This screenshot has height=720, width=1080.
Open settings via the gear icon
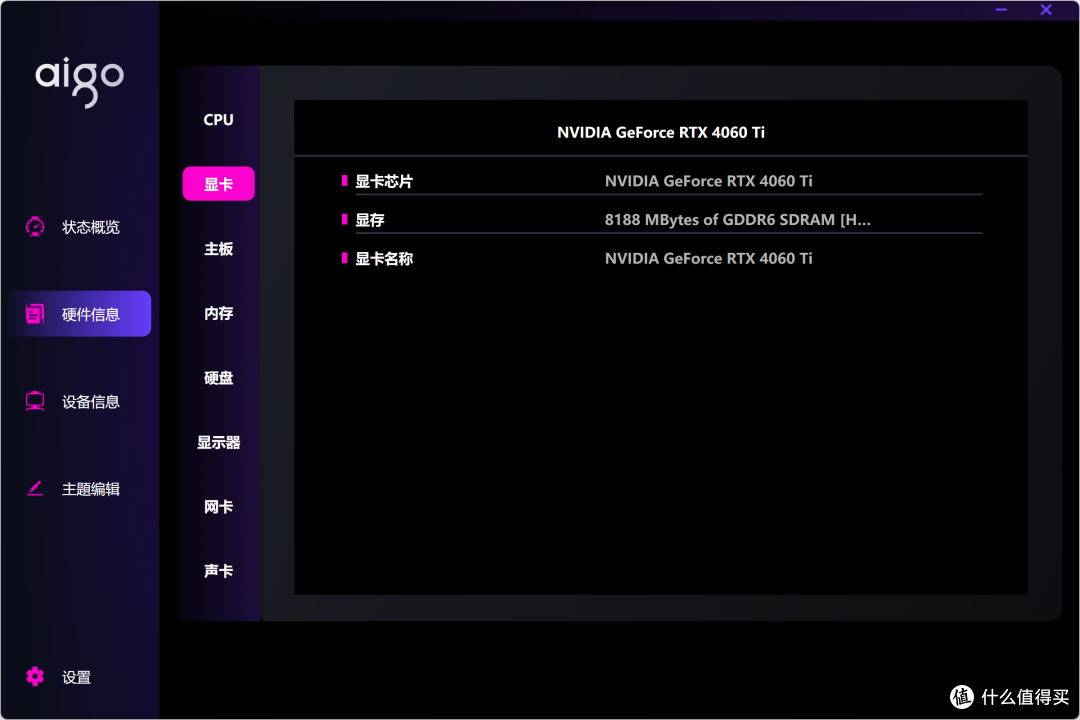(35, 677)
